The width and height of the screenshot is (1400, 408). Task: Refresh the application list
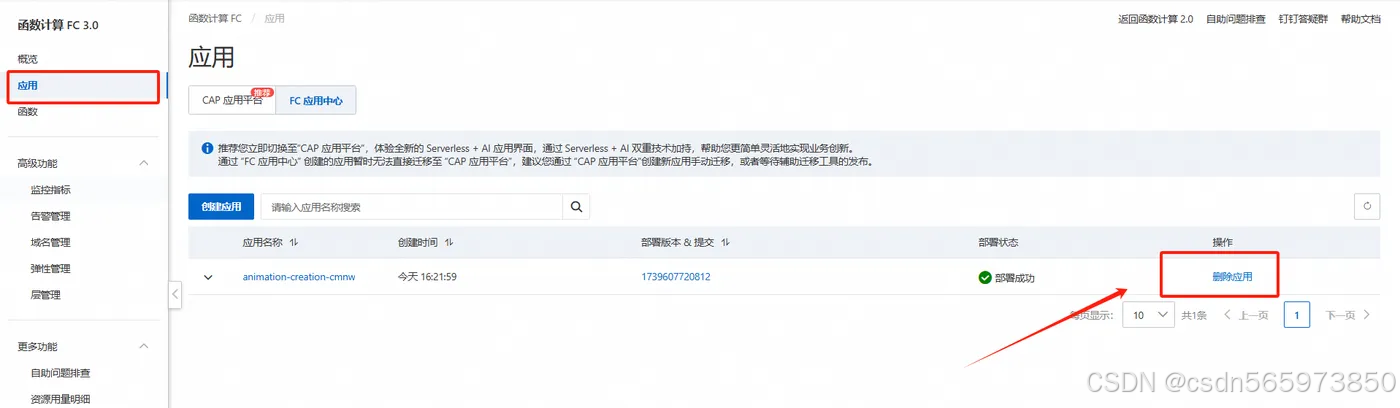(x=1367, y=207)
